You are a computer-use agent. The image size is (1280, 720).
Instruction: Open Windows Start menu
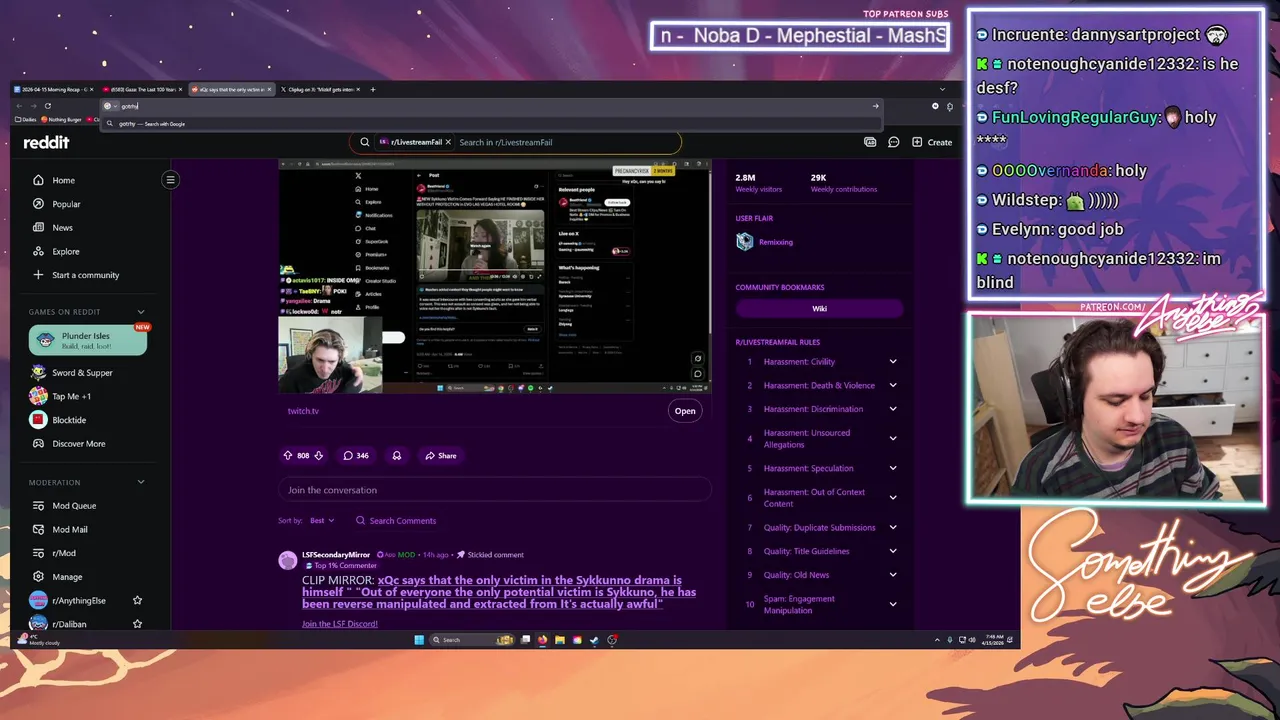tap(419, 640)
